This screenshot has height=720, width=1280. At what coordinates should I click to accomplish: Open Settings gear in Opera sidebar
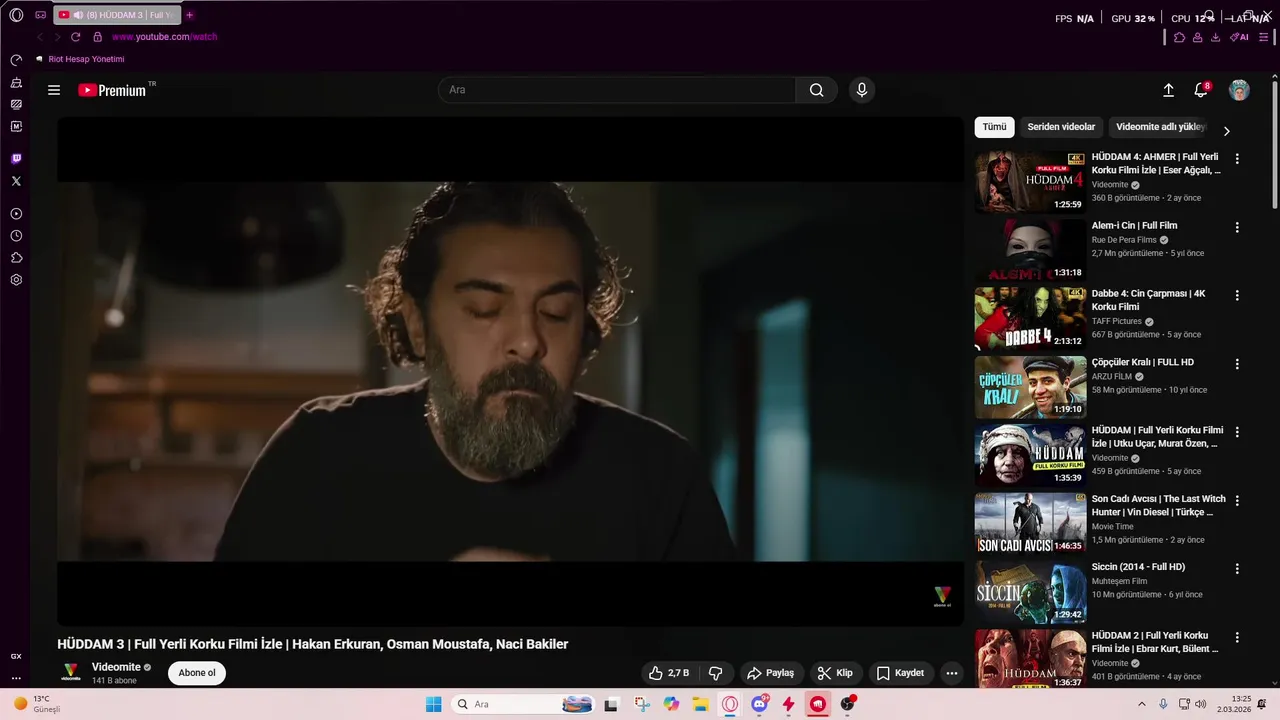16,280
